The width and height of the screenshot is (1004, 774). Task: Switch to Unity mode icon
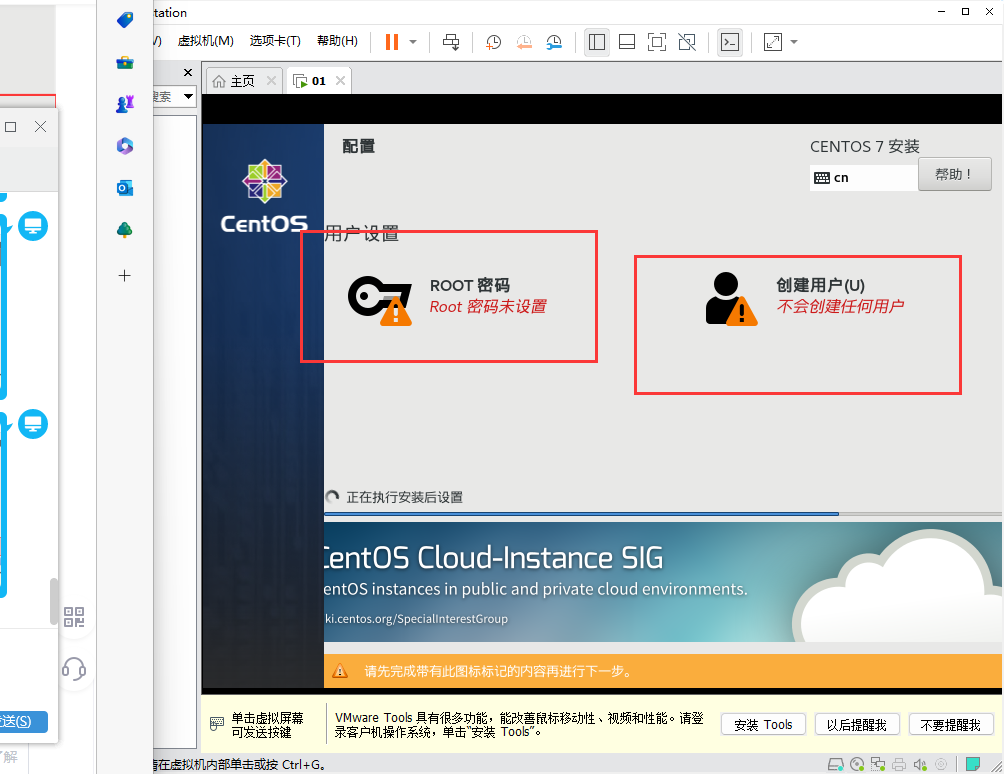pyautogui.click(x=687, y=42)
